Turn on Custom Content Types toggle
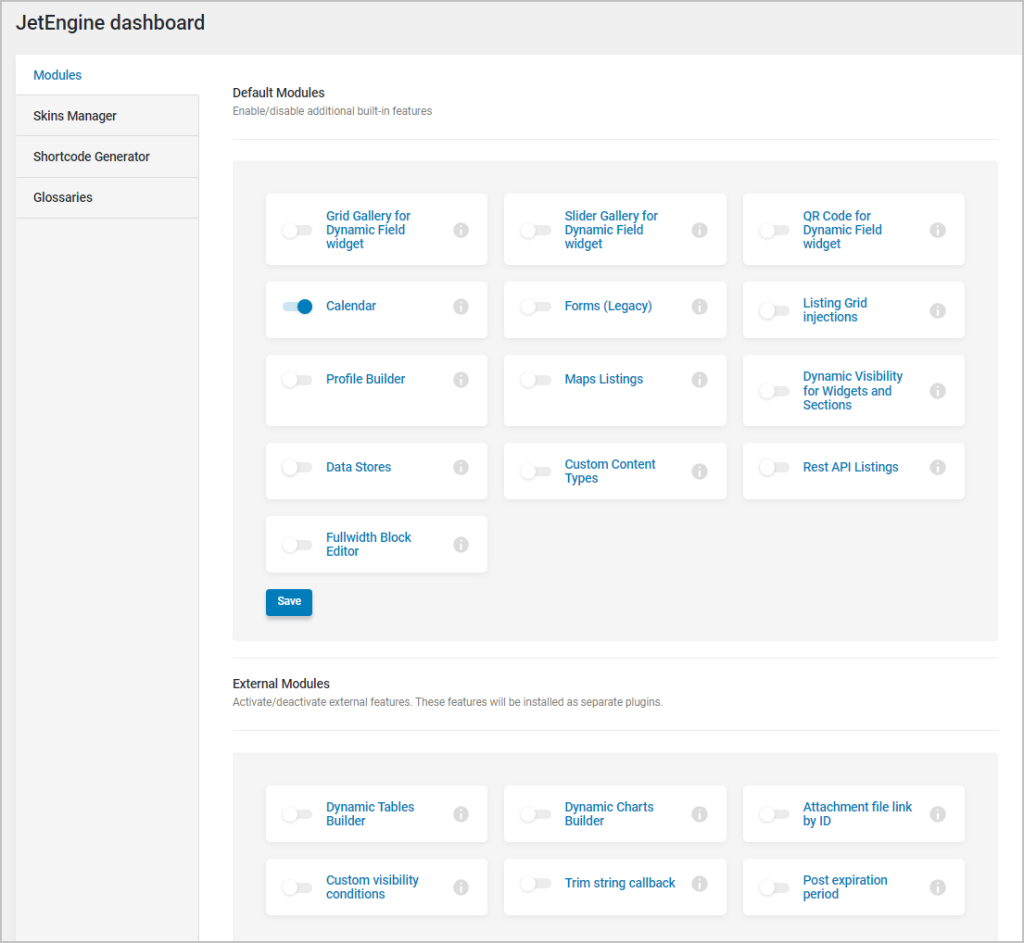The width and height of the screenshot is (1024, 943). point(536,471)
